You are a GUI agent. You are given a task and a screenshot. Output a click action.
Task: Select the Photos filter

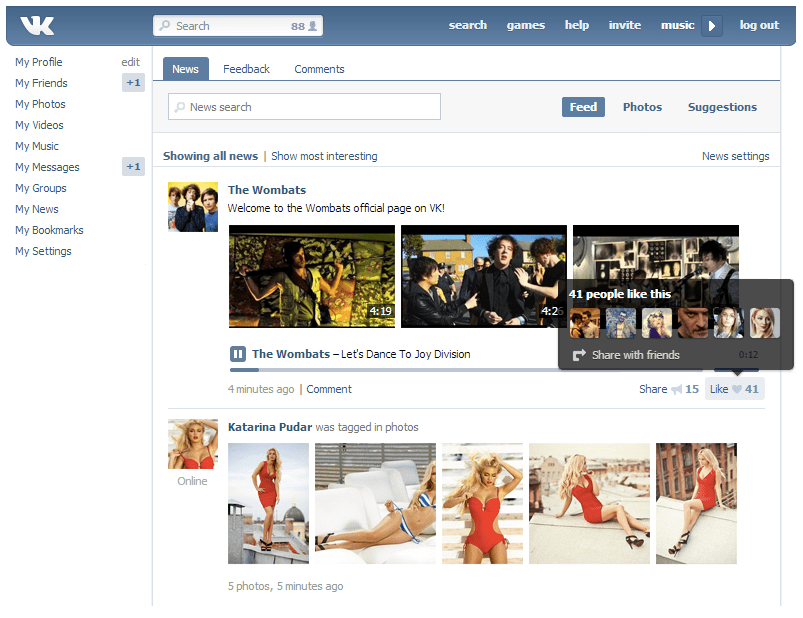pyautogui.click(x=642, y=107)
